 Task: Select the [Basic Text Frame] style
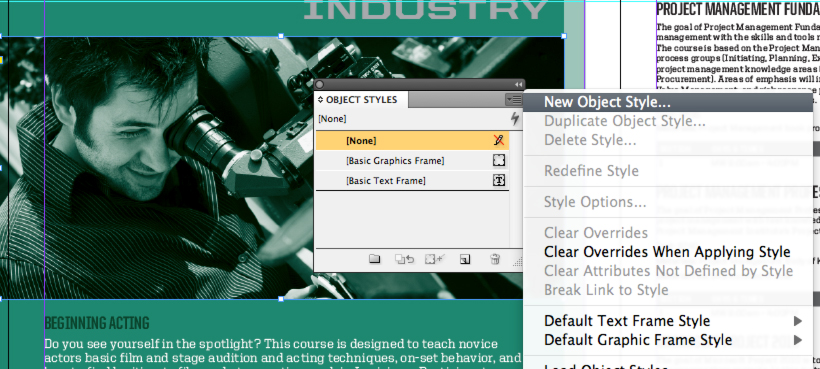point(412,181)
